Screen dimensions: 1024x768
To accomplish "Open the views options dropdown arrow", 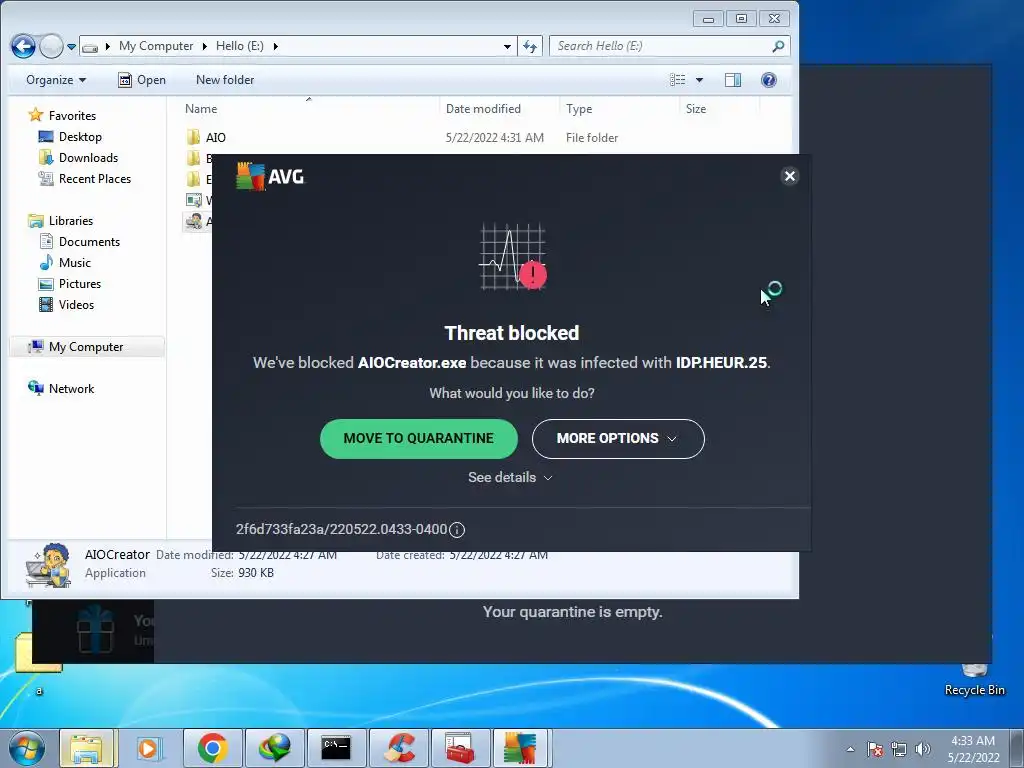I will point(699,80).
